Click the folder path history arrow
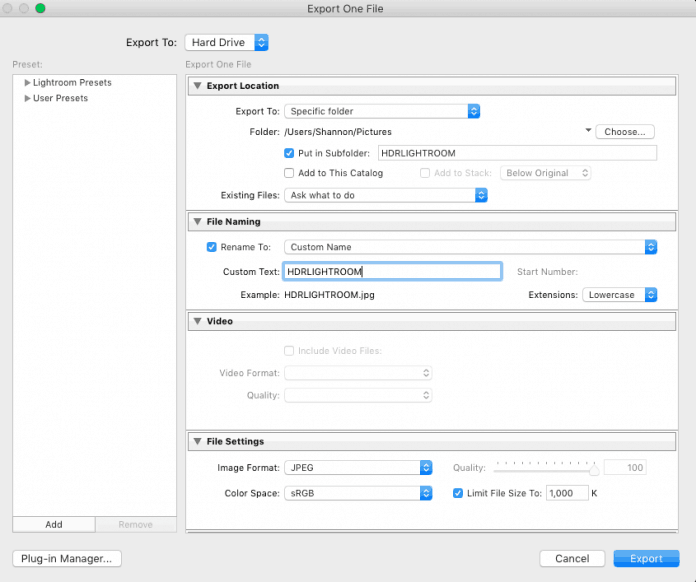Image resolution: width=696 pixels, height=582 pixels. click(588, 131)
